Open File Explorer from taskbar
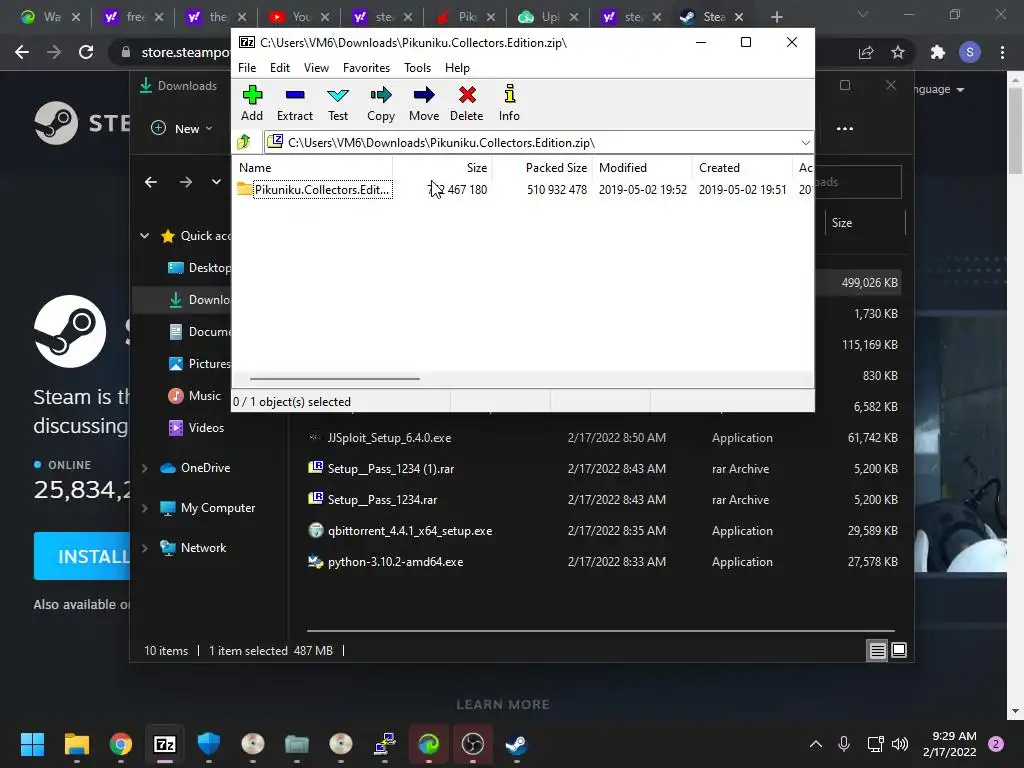This screenshot has width=1024, height=768. point(76,744)
